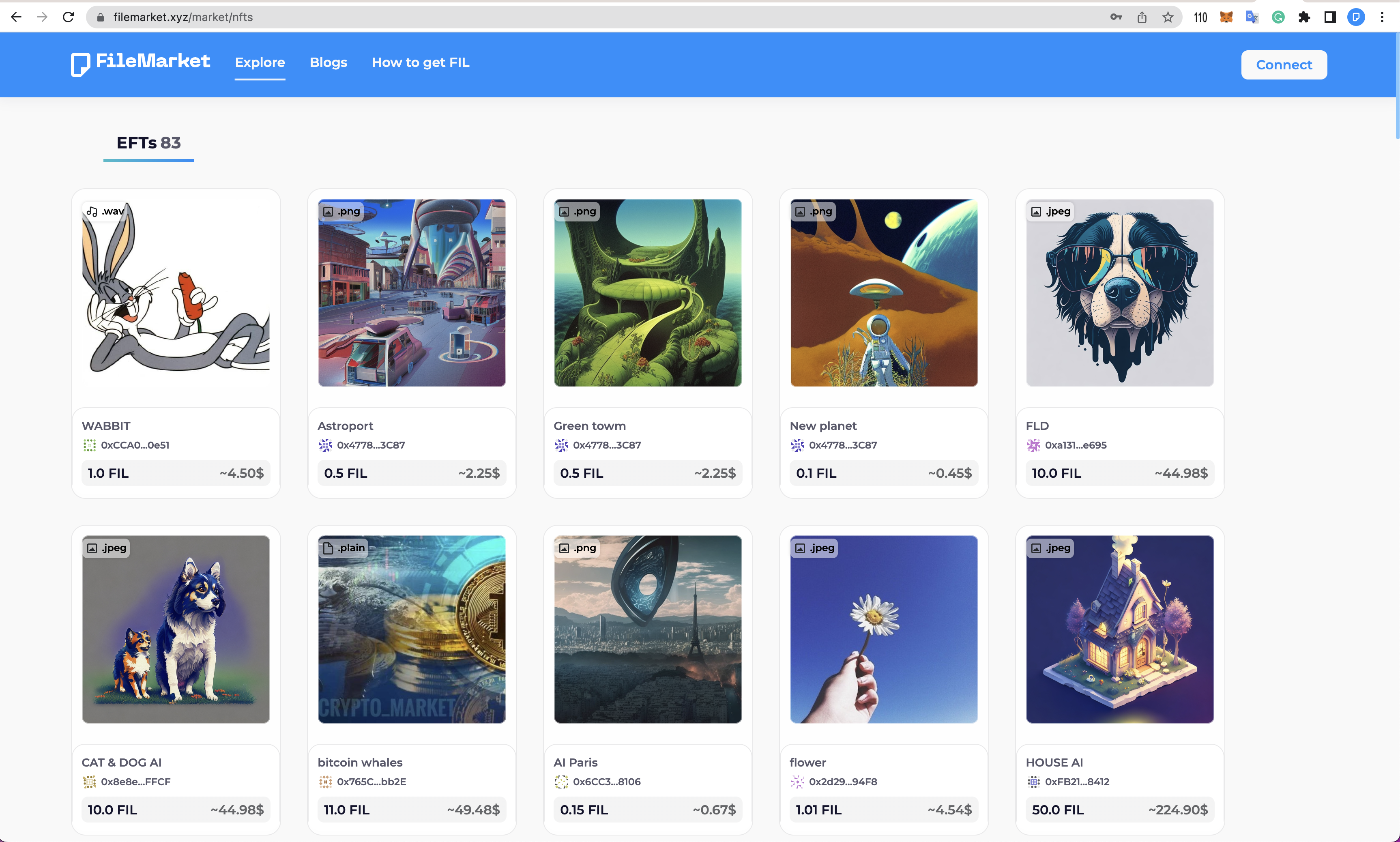Bookmark this page with the star icon
The width and height of the screenshot is (1400, 842).
pos(1168,17)
